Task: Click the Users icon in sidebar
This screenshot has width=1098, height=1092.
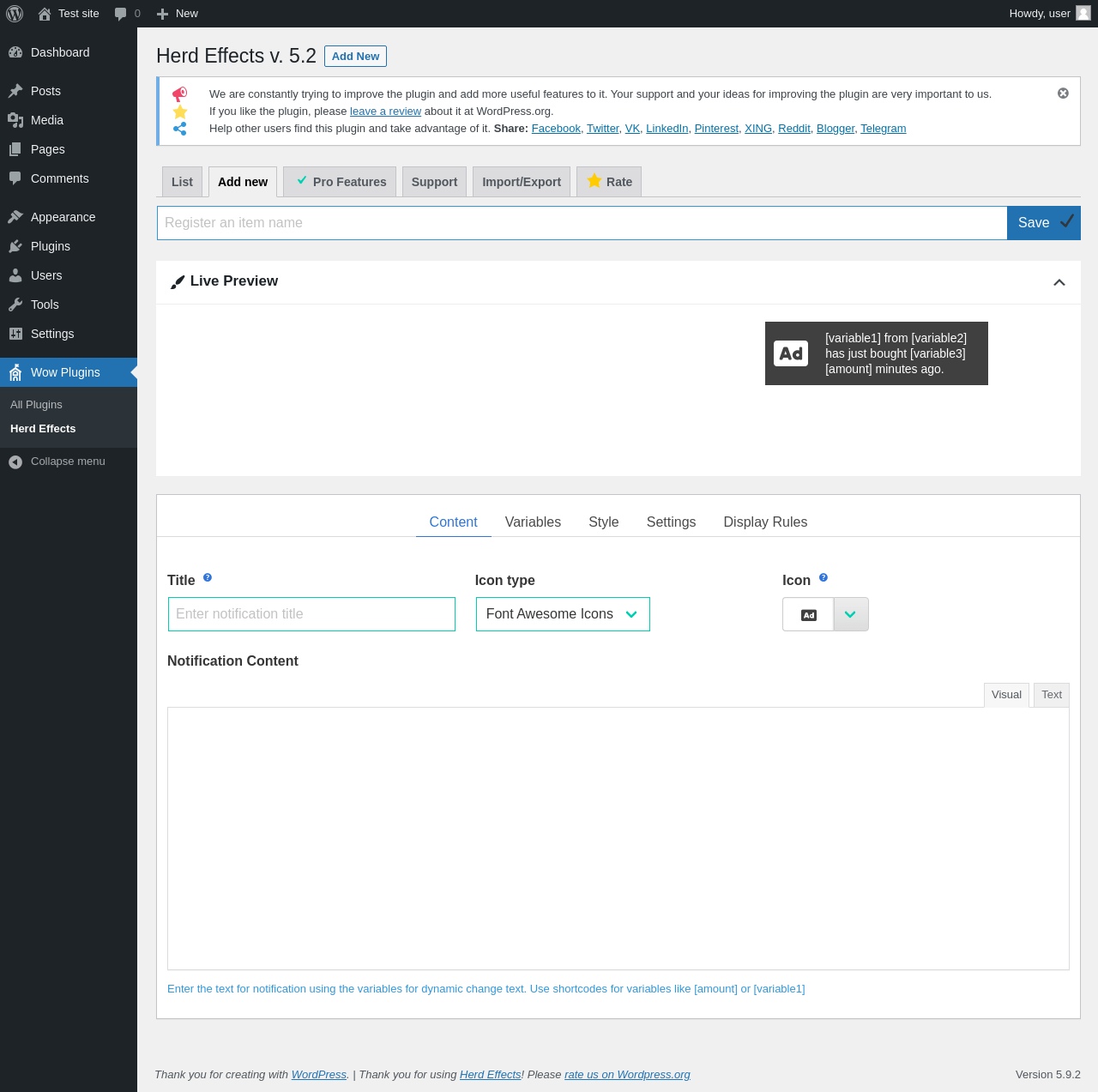Action: (15, 275)
